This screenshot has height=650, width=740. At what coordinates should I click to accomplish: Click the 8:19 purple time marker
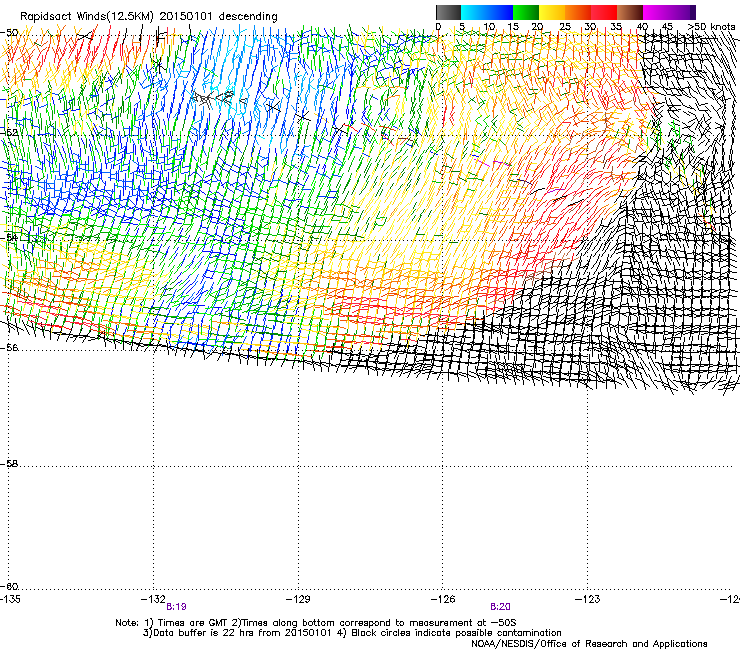(177, 607)
